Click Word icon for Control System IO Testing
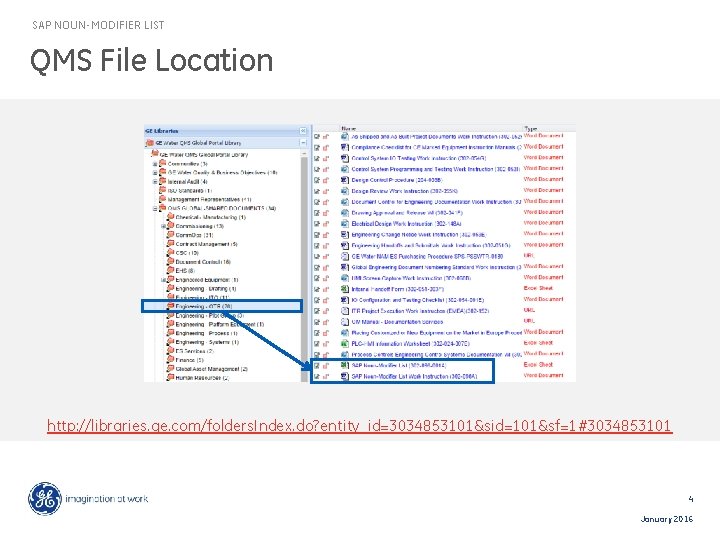This screenshot has height=540, width=720. coord(344,158)
